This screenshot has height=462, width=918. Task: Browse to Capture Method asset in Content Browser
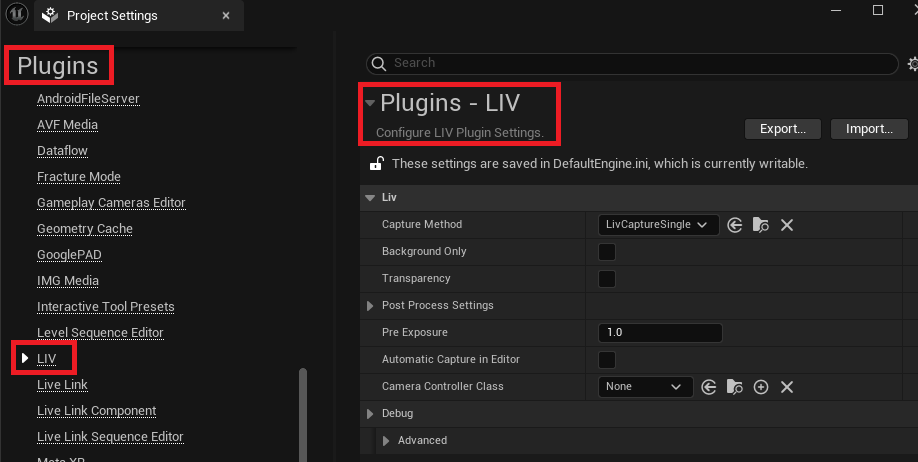coord(761,225)
